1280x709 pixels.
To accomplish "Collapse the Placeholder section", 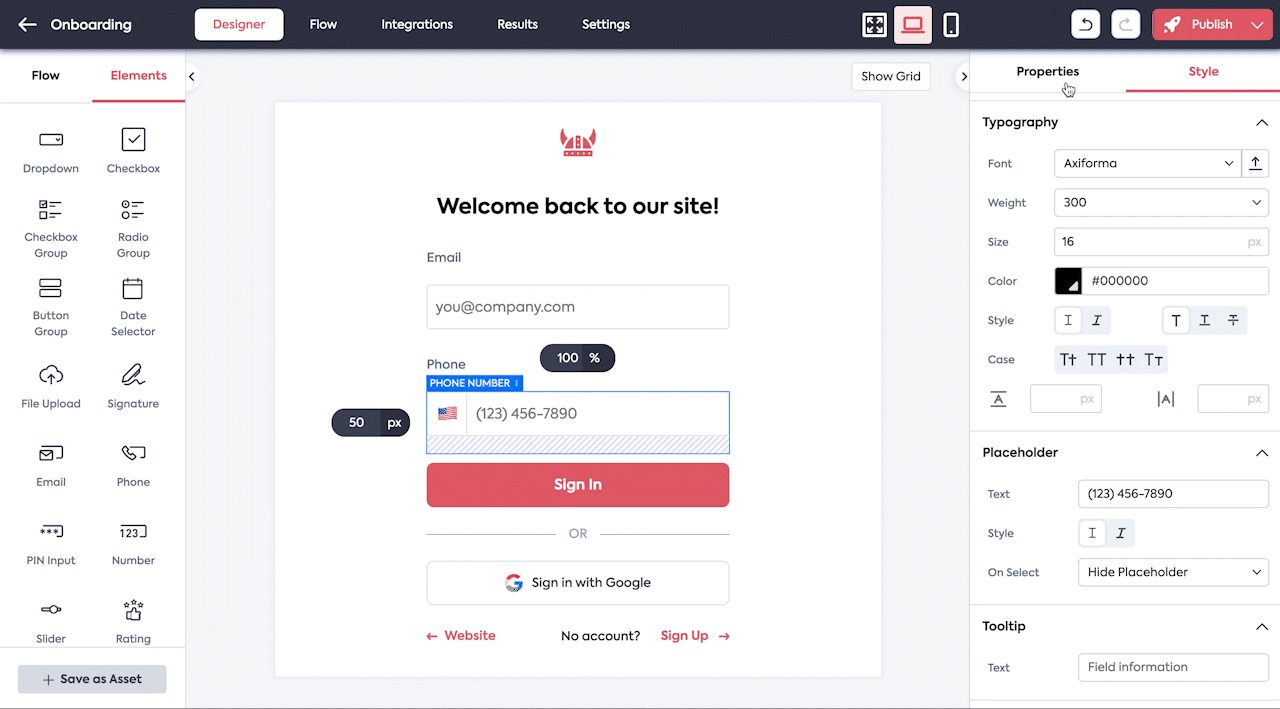I will (x=1261, y=453).
